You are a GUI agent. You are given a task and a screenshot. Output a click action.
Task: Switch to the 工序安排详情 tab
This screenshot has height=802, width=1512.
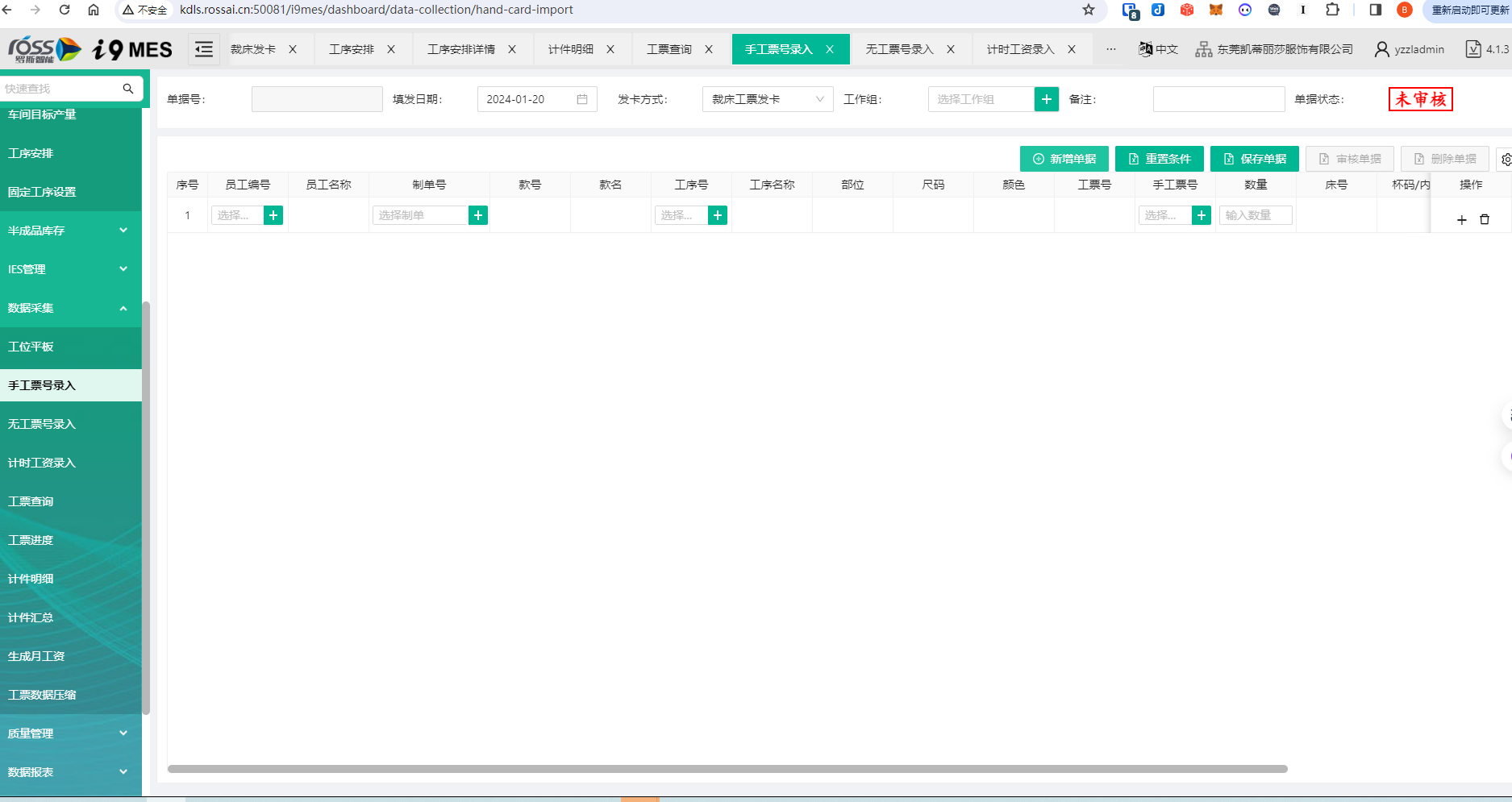[461, 49]
